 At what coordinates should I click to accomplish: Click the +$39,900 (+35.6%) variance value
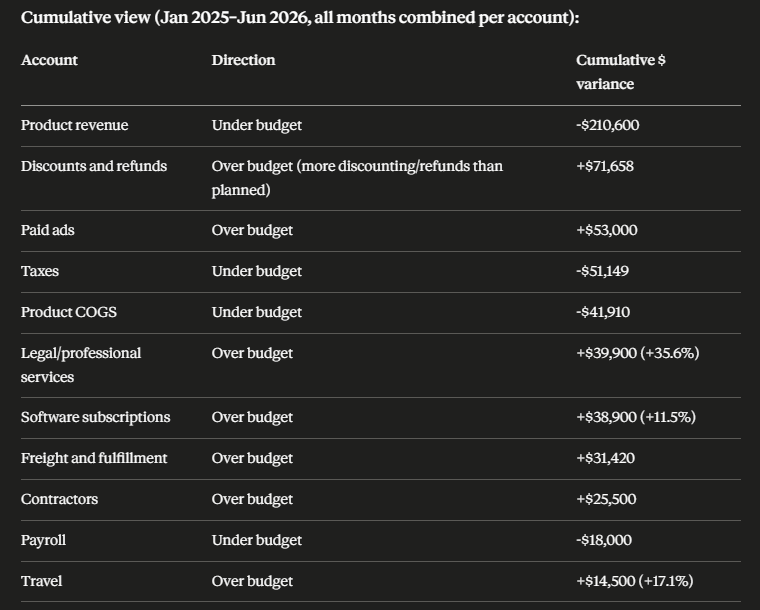(638, 353)
